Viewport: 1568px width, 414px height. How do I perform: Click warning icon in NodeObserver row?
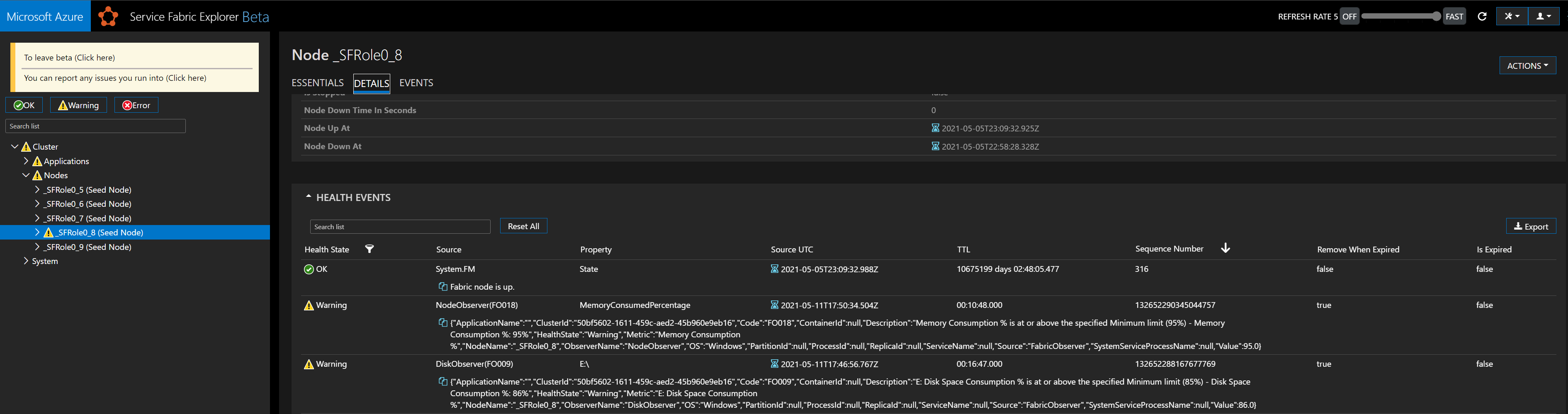pos(309,305)
